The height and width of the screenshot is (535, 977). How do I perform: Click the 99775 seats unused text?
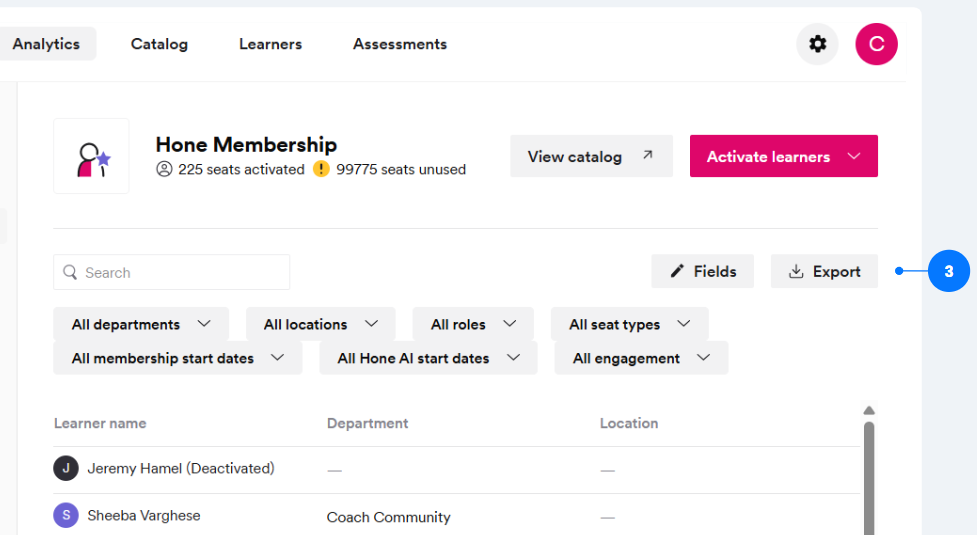click(401, 169)
